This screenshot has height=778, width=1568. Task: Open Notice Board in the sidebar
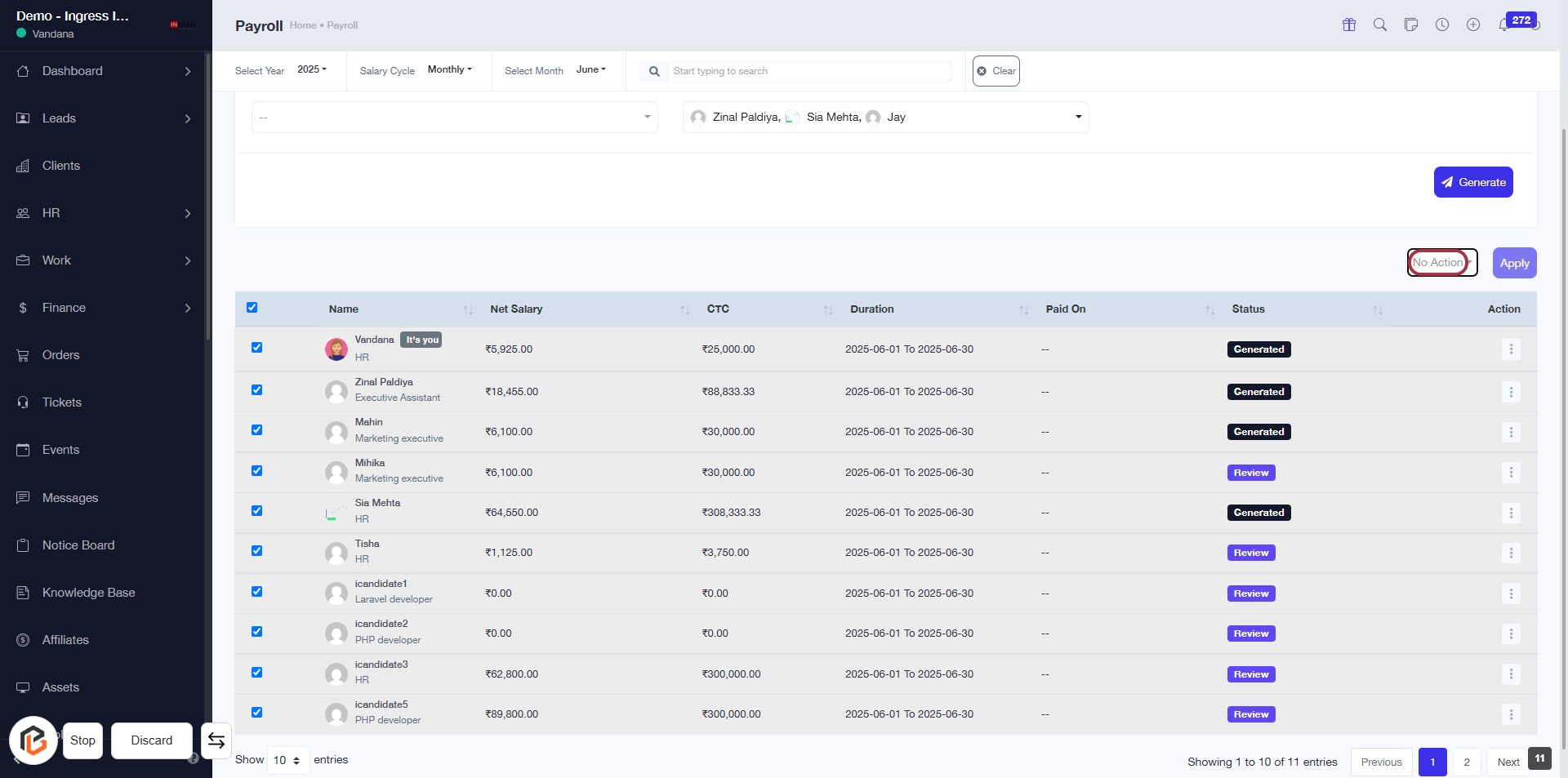[78, 545]
